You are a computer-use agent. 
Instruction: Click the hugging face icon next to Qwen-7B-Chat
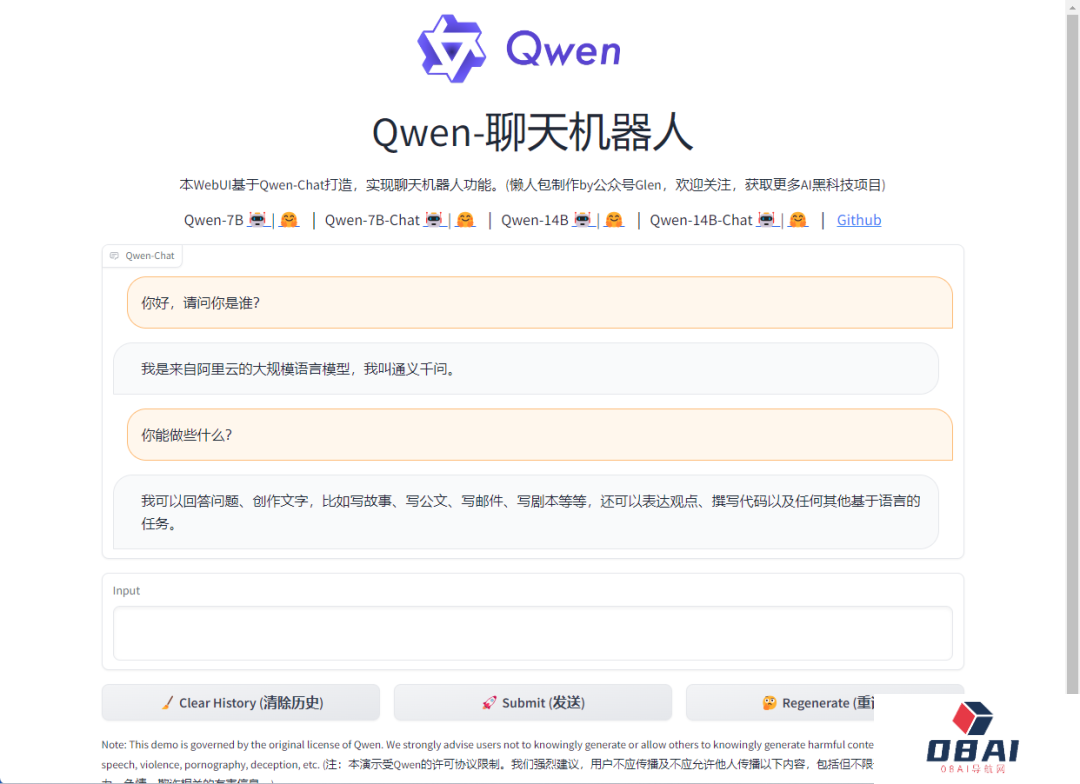(465, 220)
